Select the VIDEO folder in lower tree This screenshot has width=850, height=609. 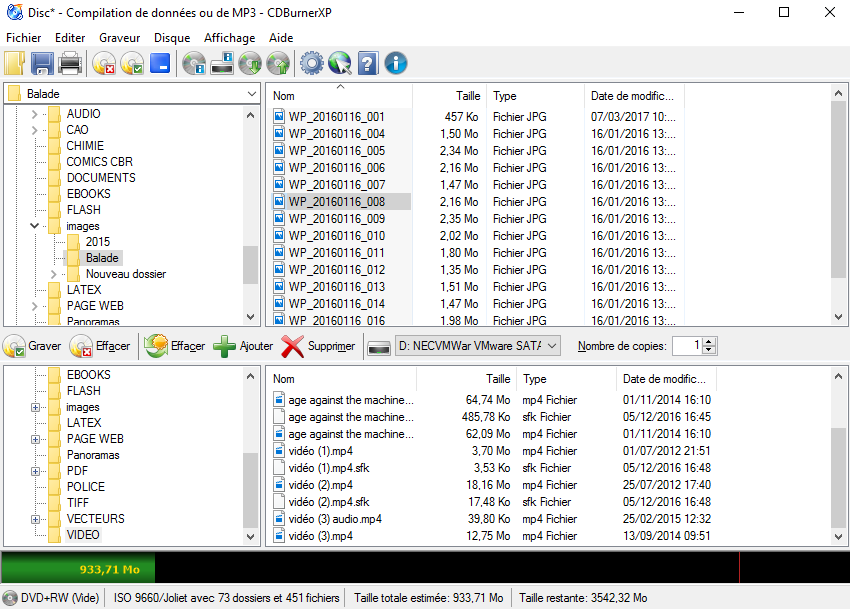83,535
